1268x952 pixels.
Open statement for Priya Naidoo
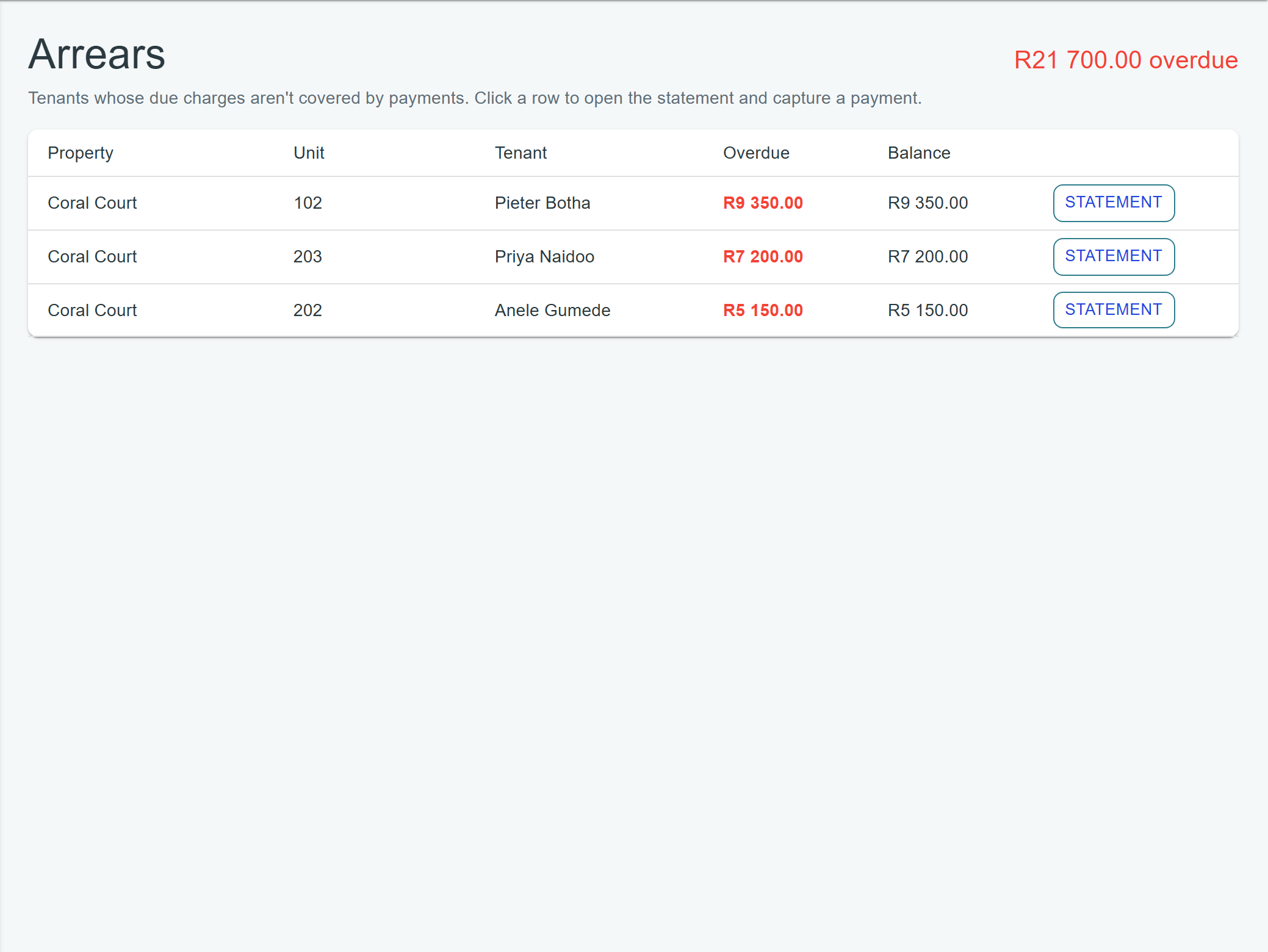(x=1114, y=256)
